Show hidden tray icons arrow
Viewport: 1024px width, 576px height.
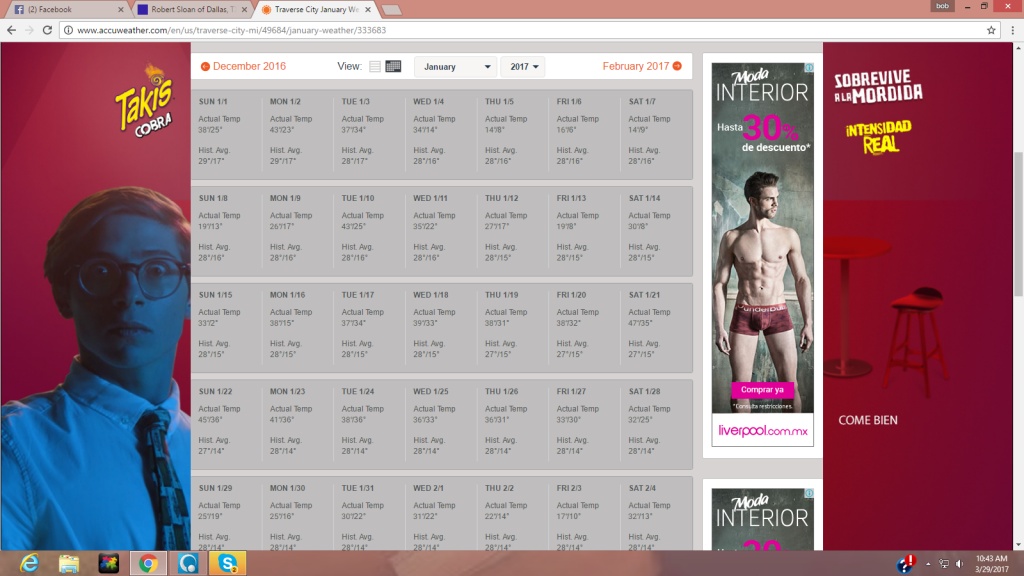(928, 564)
